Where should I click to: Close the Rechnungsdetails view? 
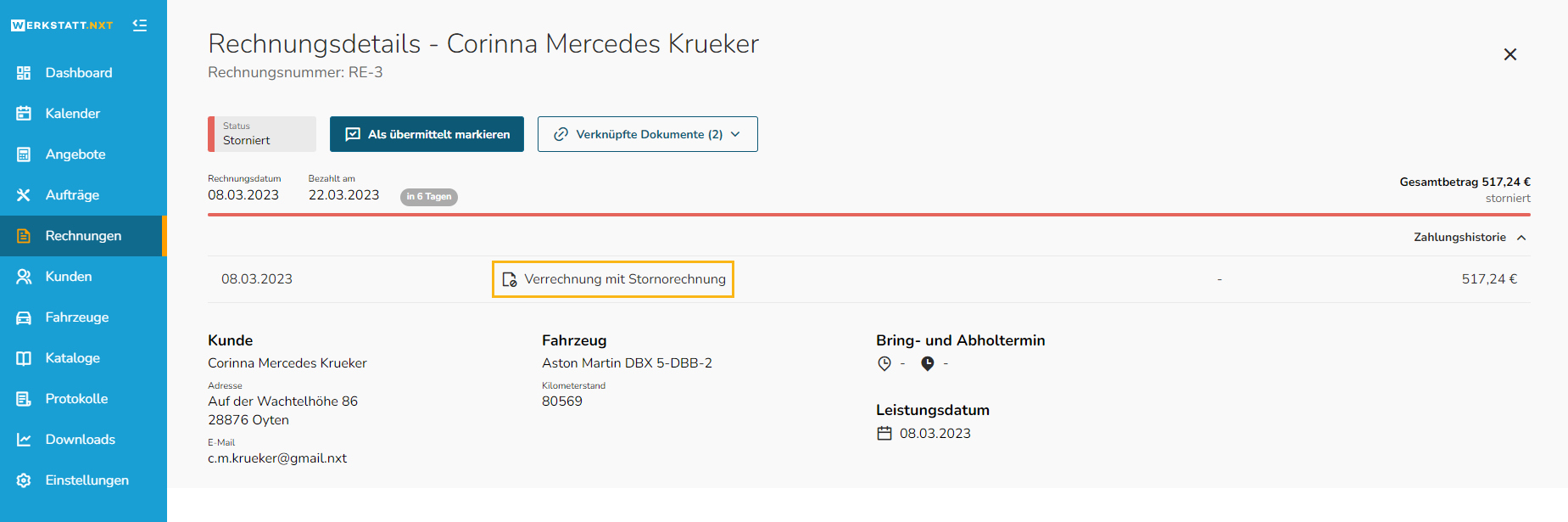pos(1510,54)
